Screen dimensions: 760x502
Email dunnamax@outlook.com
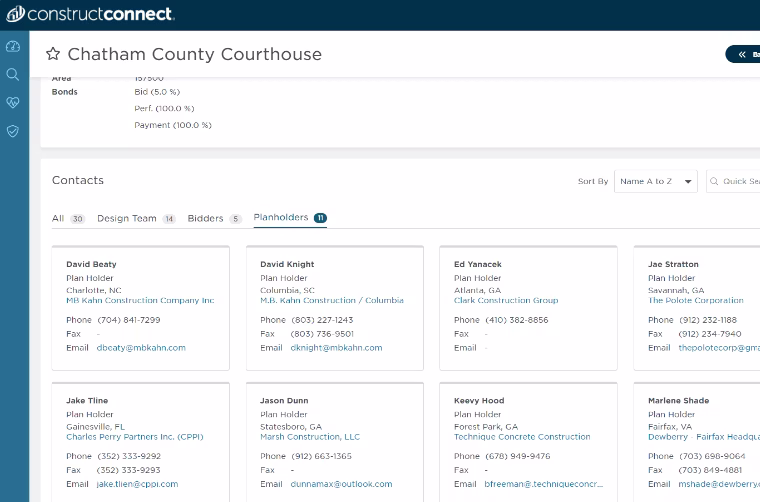coord(341,484)
